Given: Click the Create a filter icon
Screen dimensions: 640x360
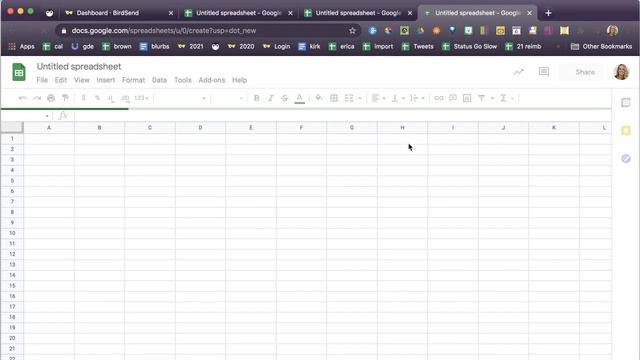Looking at the screenshot, I should coord(482,98).
